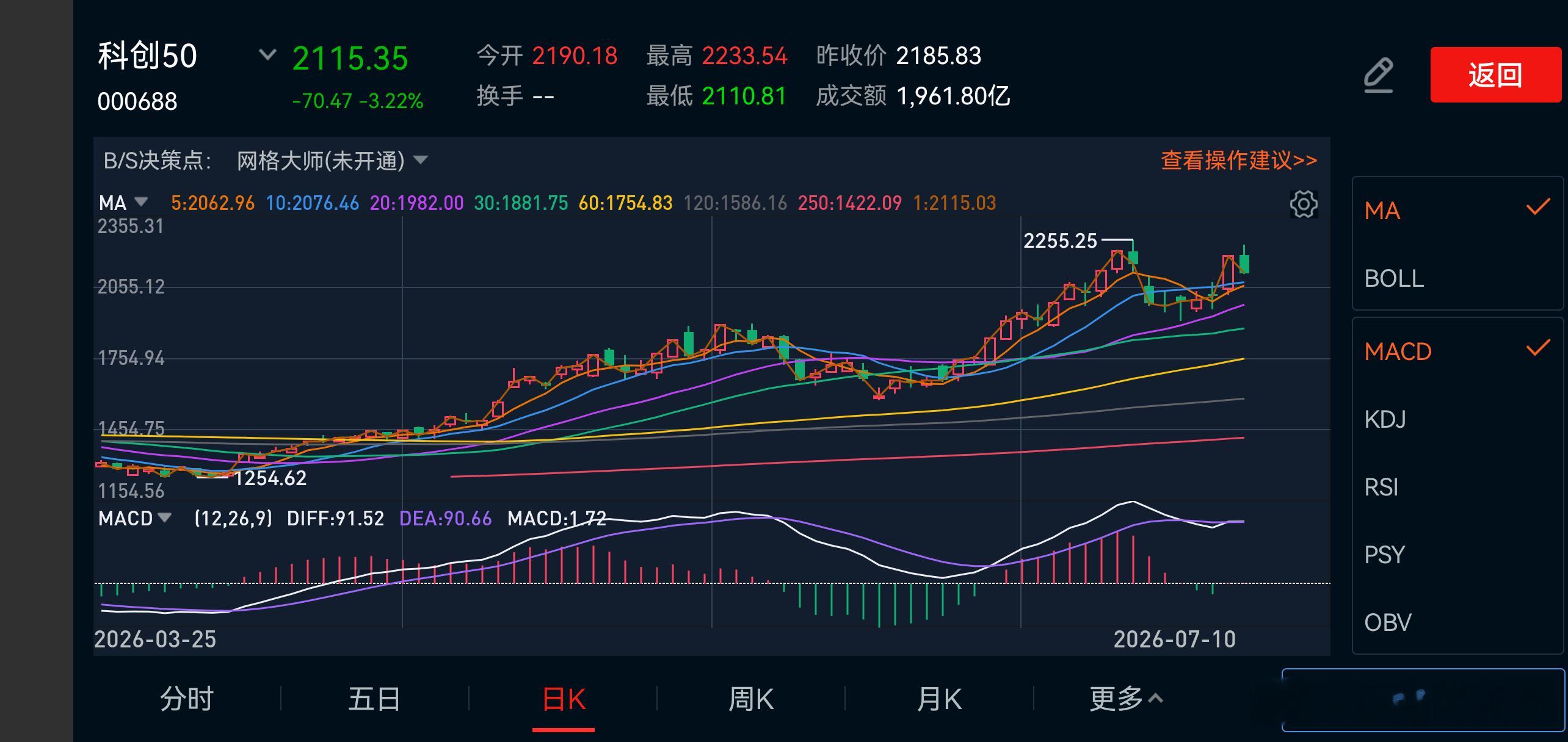This screenshot has height=742, width=1568.
Task: Open chart settings gear icon
Action: (x=1303, y=204)
